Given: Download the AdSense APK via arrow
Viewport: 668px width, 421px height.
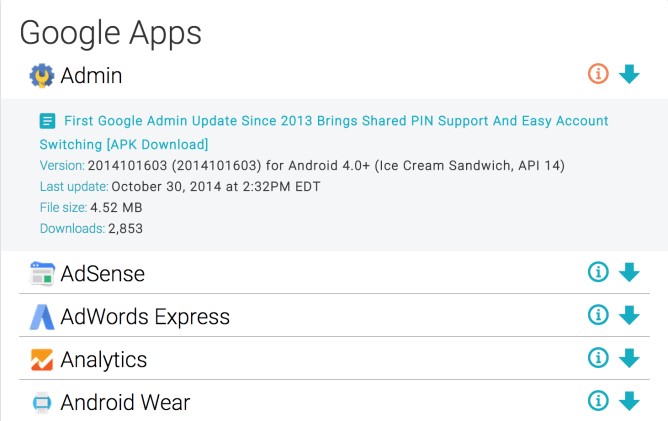Looking at the screenshot, I should click(x=629, y=272).
